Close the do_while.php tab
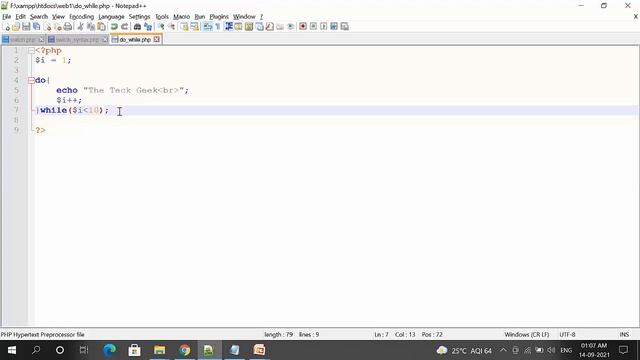 tap(157, 40)
